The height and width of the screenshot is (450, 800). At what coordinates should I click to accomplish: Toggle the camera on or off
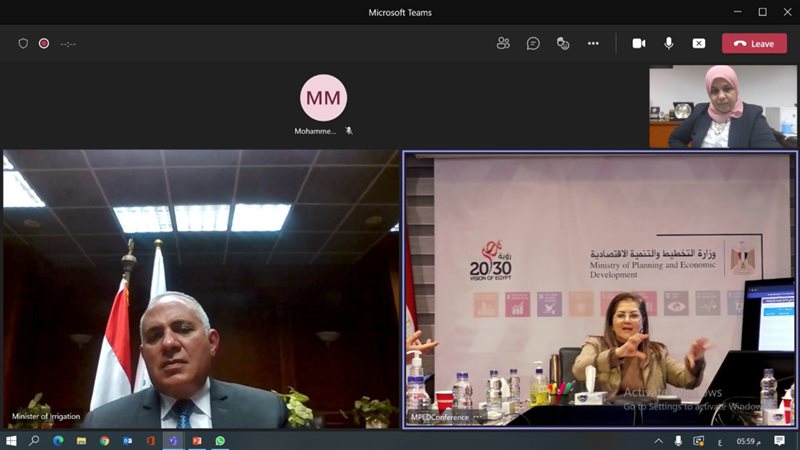click(639, 43)
